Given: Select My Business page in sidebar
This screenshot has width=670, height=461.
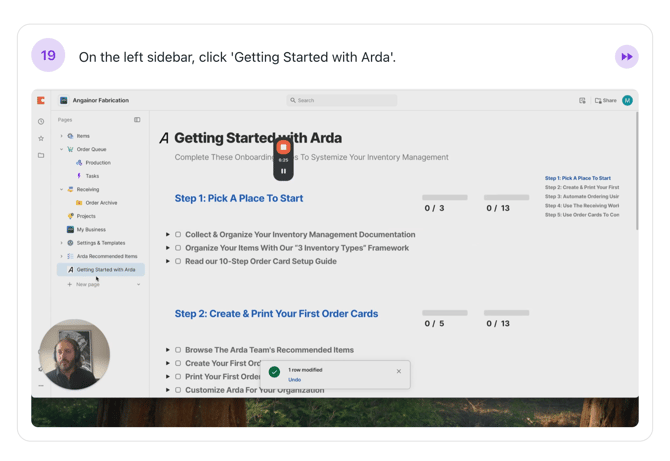Looking at the screenshot, I should pyautogui.click(x=90, y=229).
